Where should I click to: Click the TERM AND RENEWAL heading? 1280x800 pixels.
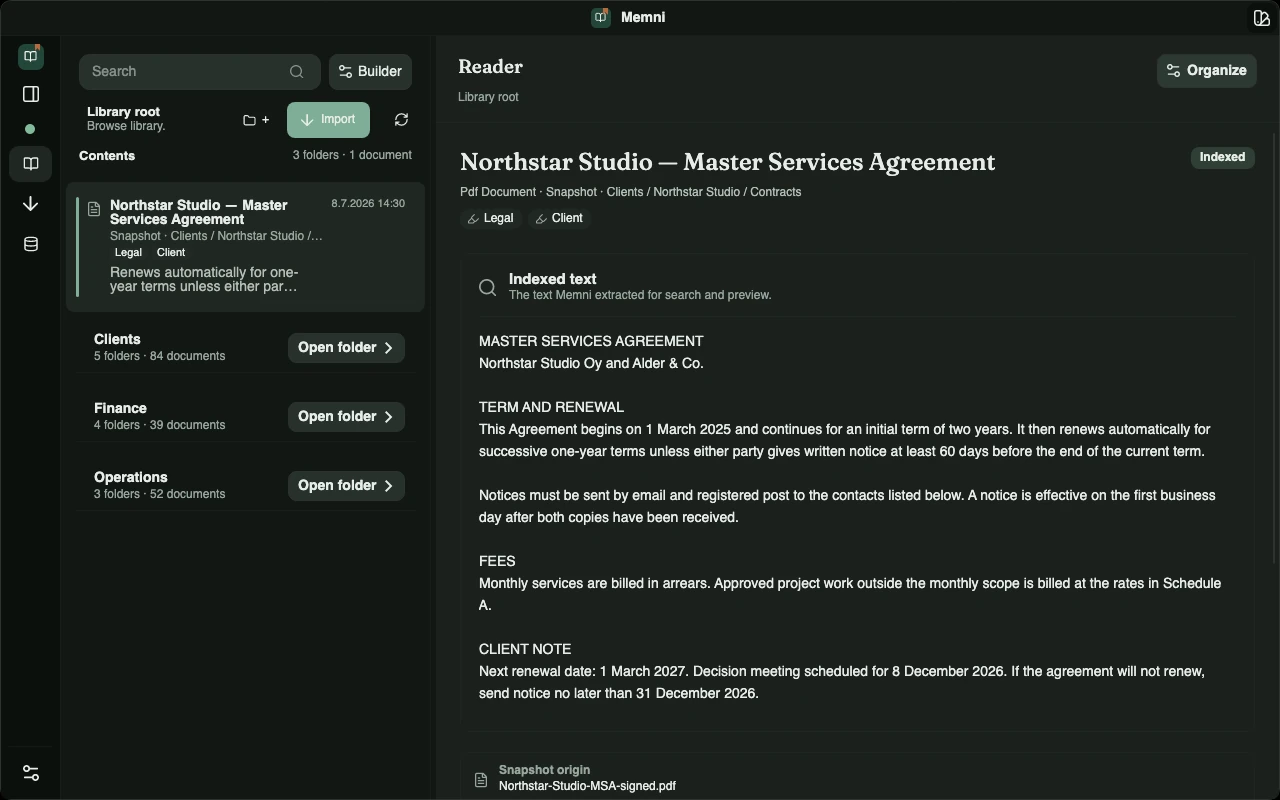tap(551, 407)
